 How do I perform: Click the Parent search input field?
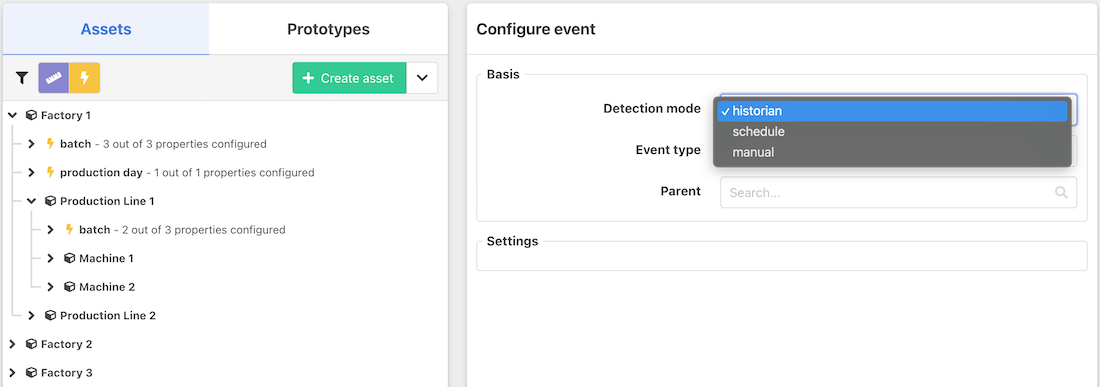tap(898, 192)
